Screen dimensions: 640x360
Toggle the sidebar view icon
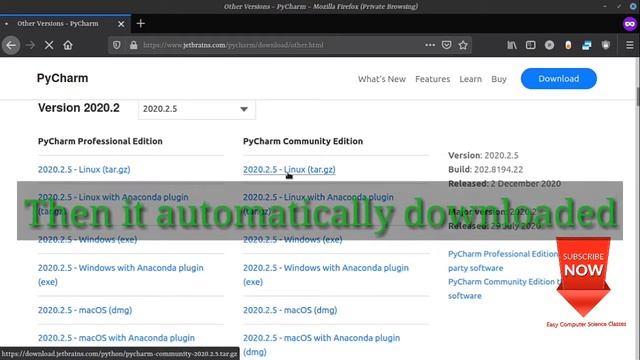click(x=531, y=45)
